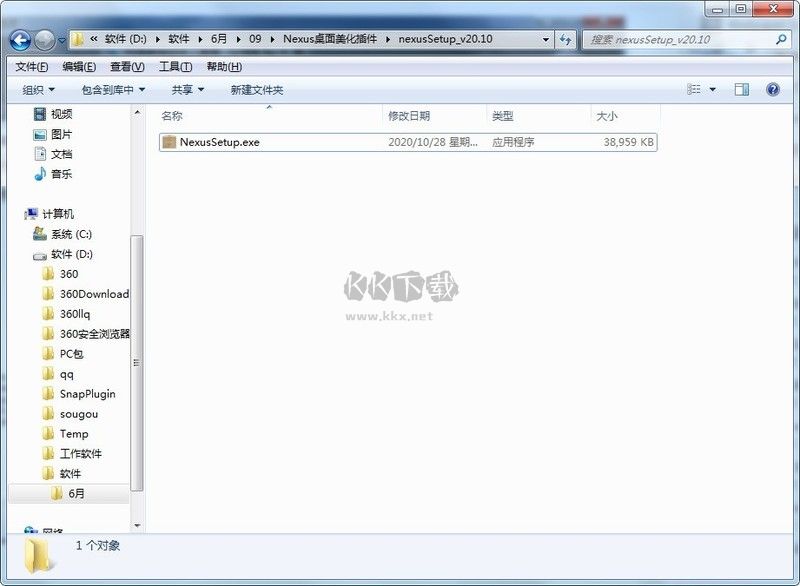Select the NexusSetup.exe file name
Screen dimensions: 800x586
click(219, 142)
